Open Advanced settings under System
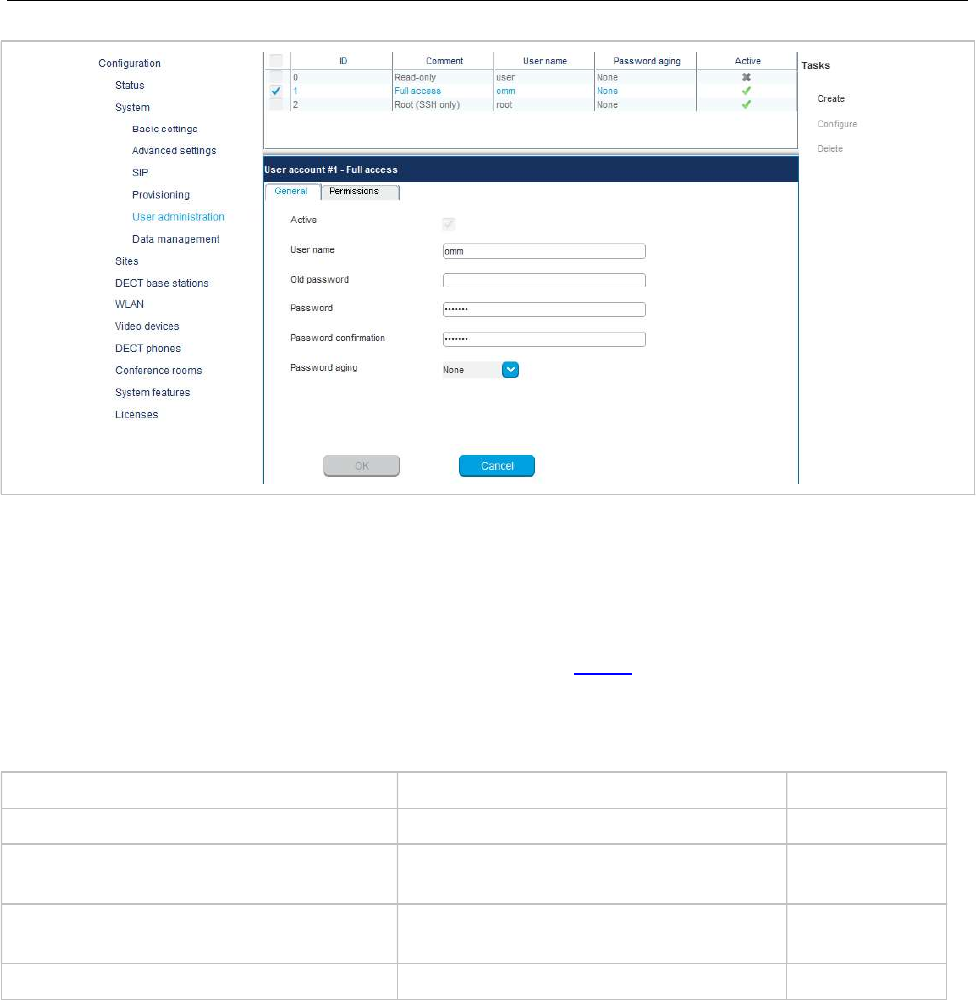This screenshot has height=1000, width=976. click(174, 151)
